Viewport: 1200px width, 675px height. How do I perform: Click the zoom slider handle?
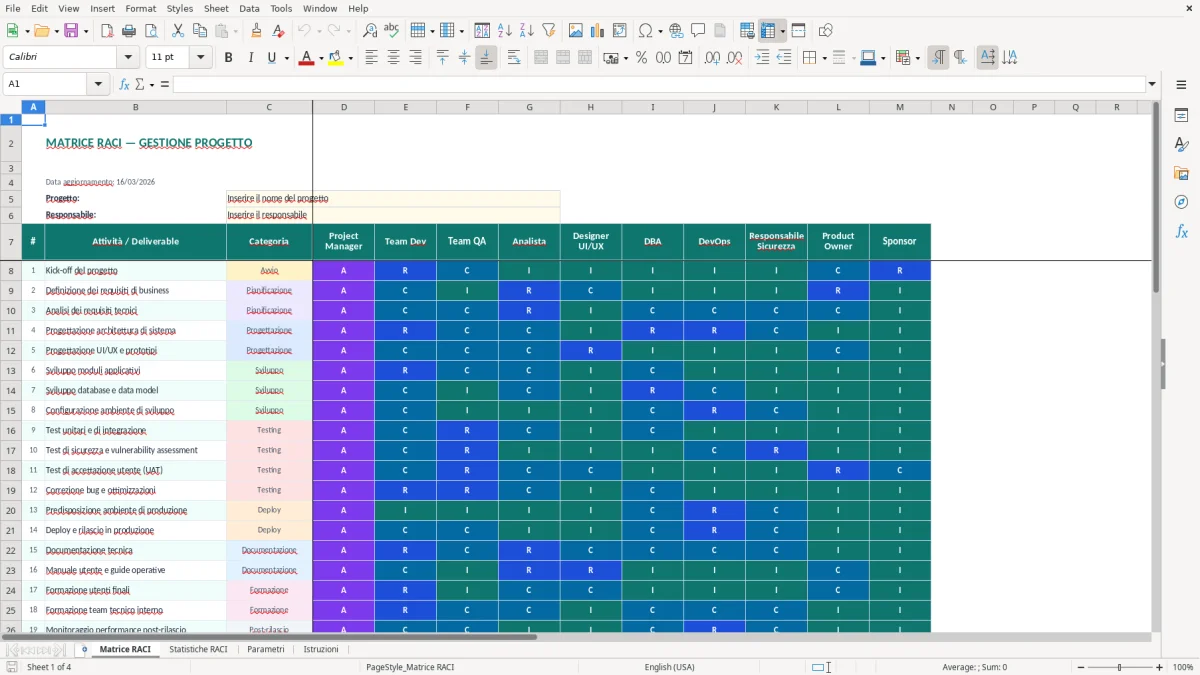[x=1119, y=667]
